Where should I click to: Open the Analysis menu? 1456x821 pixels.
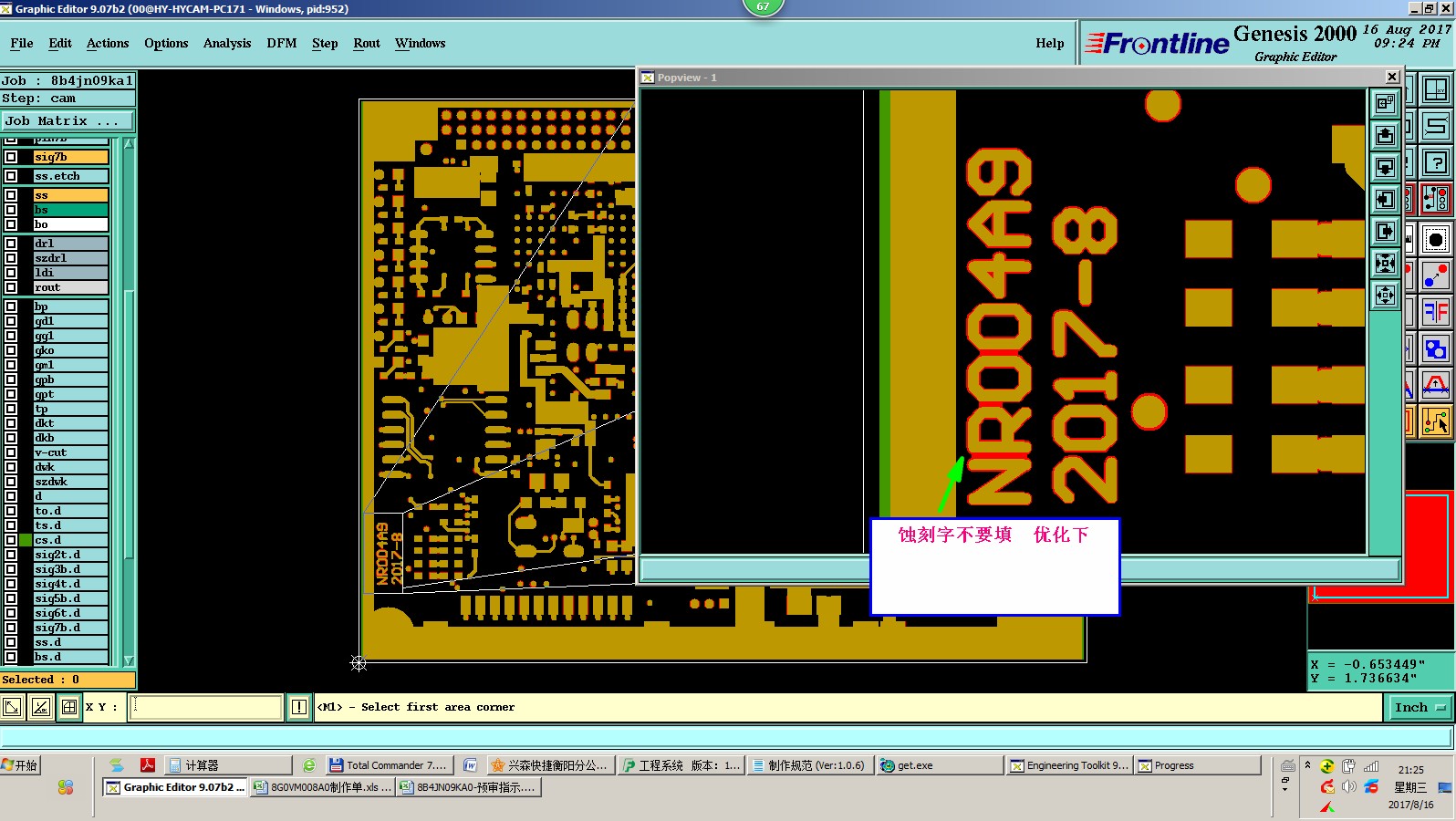pyautogui.click(x=227, y=43)
